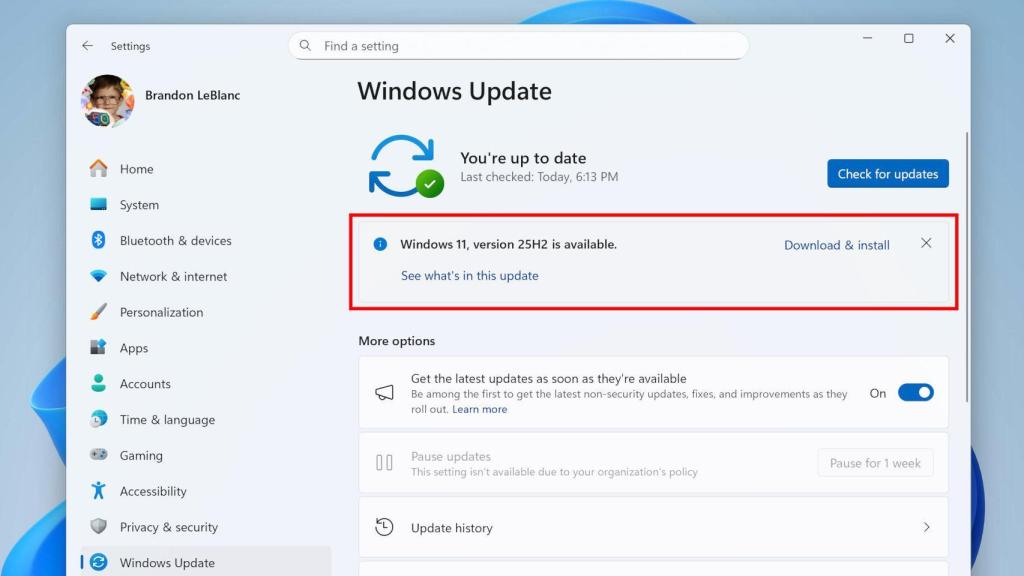
Task: Open Network & internet via its globe icon
Action: tap(99, 276)
